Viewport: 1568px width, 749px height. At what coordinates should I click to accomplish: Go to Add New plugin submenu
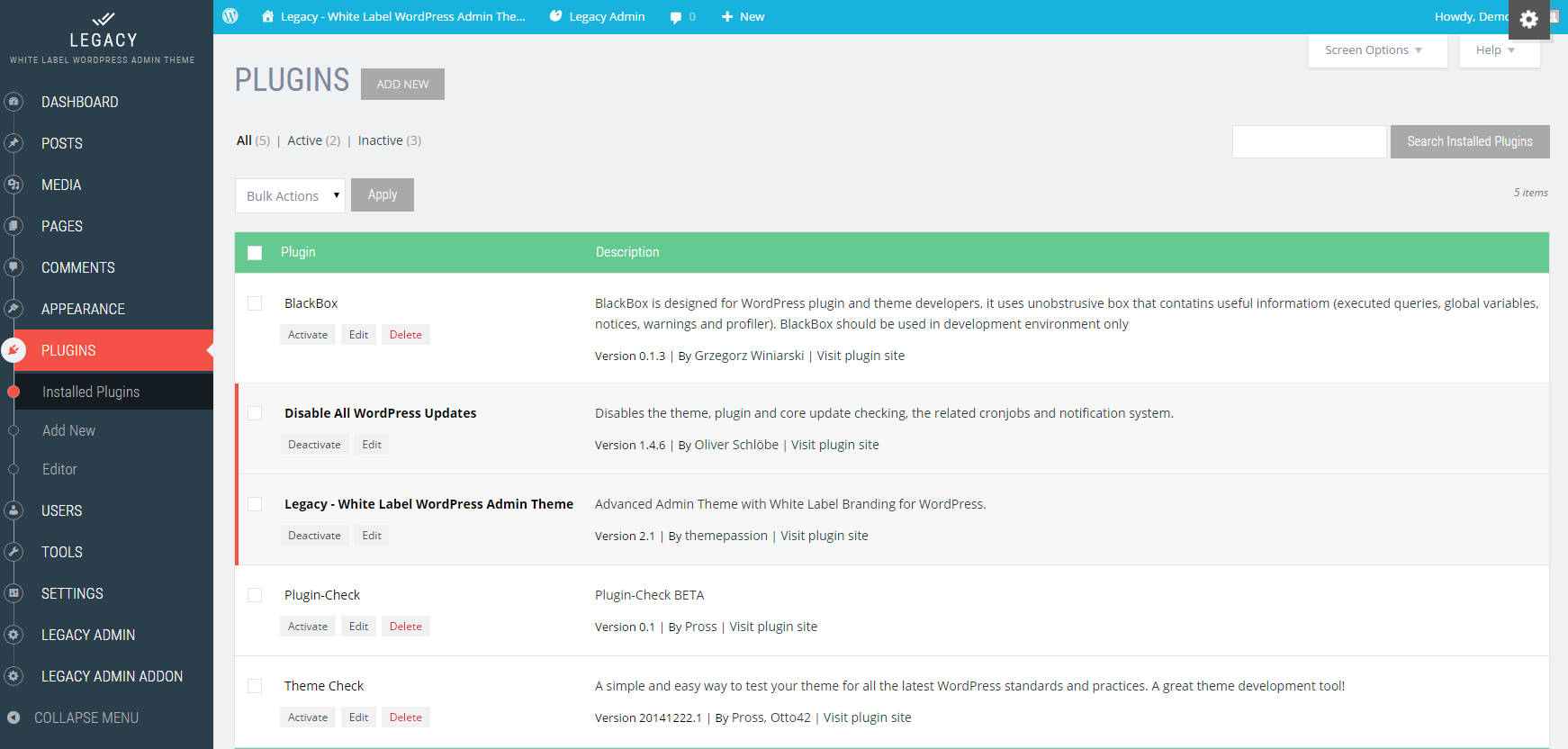click(x=68, y=430)
